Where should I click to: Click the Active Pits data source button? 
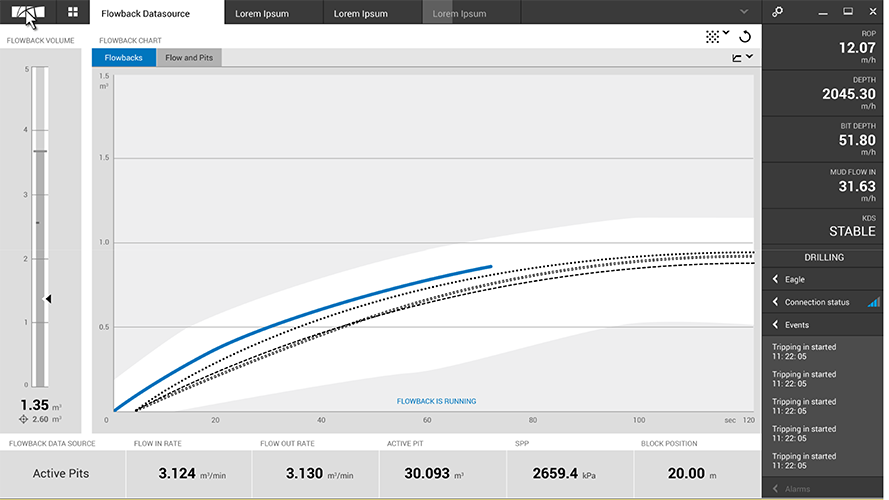pyautogui.click(x=63, y=474)
